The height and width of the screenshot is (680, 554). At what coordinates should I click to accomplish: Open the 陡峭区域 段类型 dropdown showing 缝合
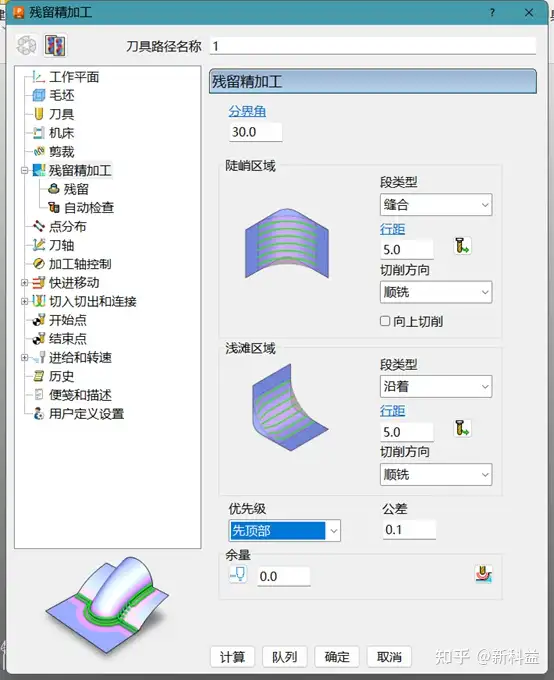click(x=436, y=205)
